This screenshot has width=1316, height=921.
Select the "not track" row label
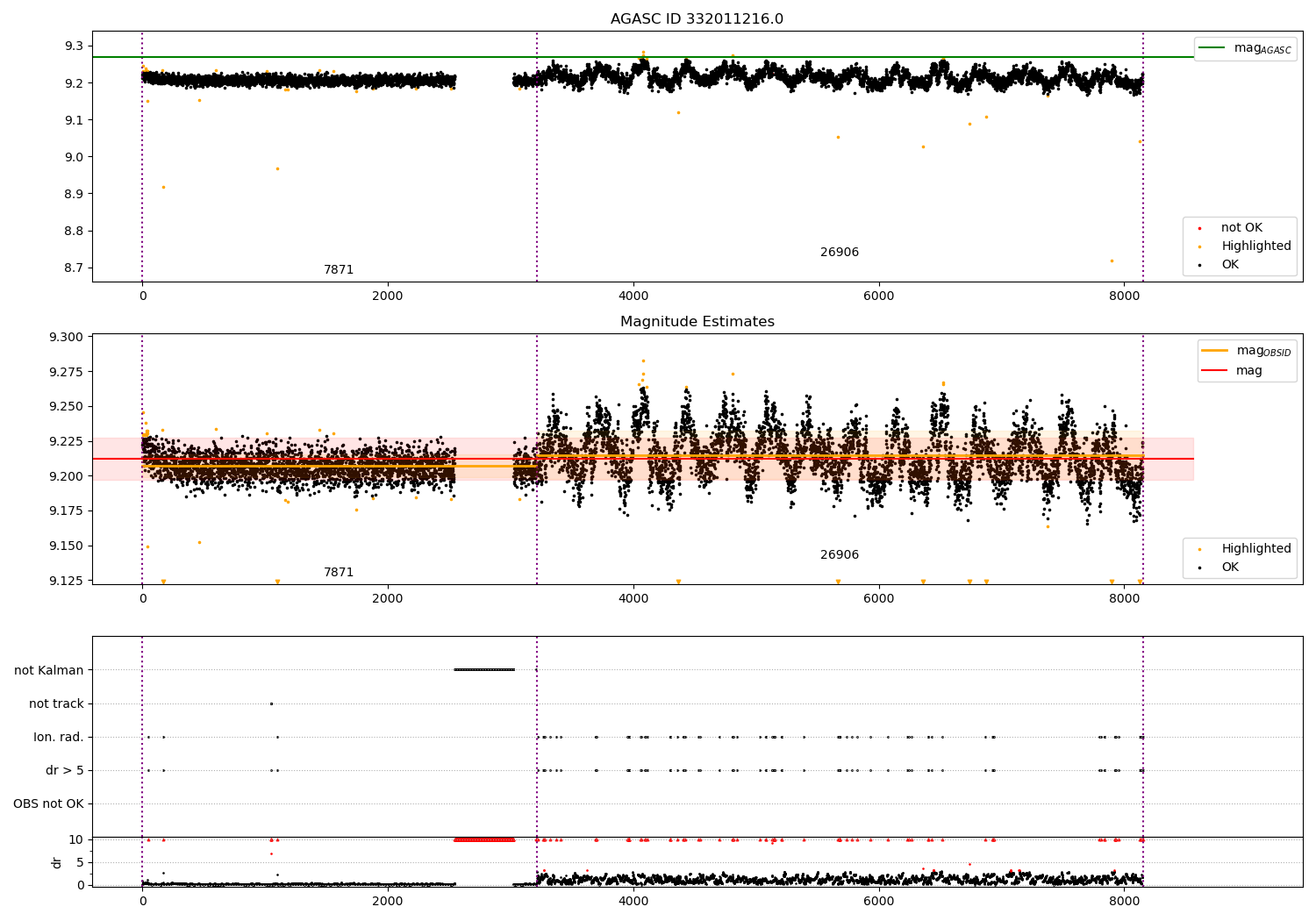[56, 703]
